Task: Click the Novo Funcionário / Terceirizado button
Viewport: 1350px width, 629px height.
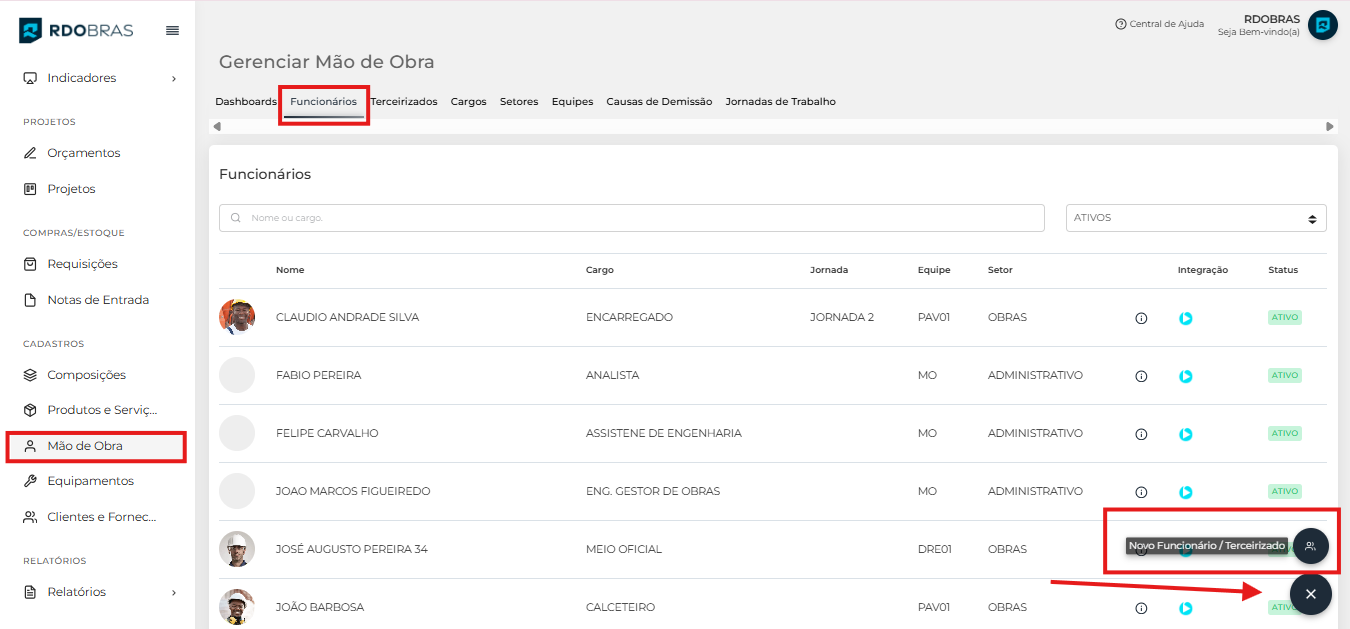Action: pos(1310,546)
